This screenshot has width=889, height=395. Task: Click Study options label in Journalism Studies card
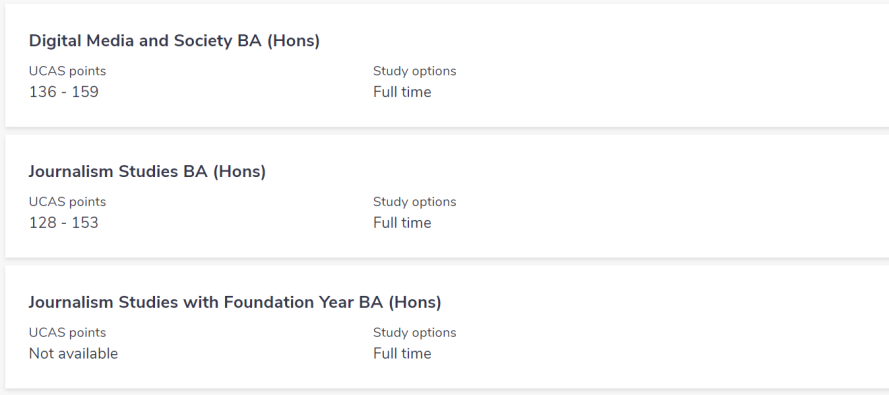[414, 202]
